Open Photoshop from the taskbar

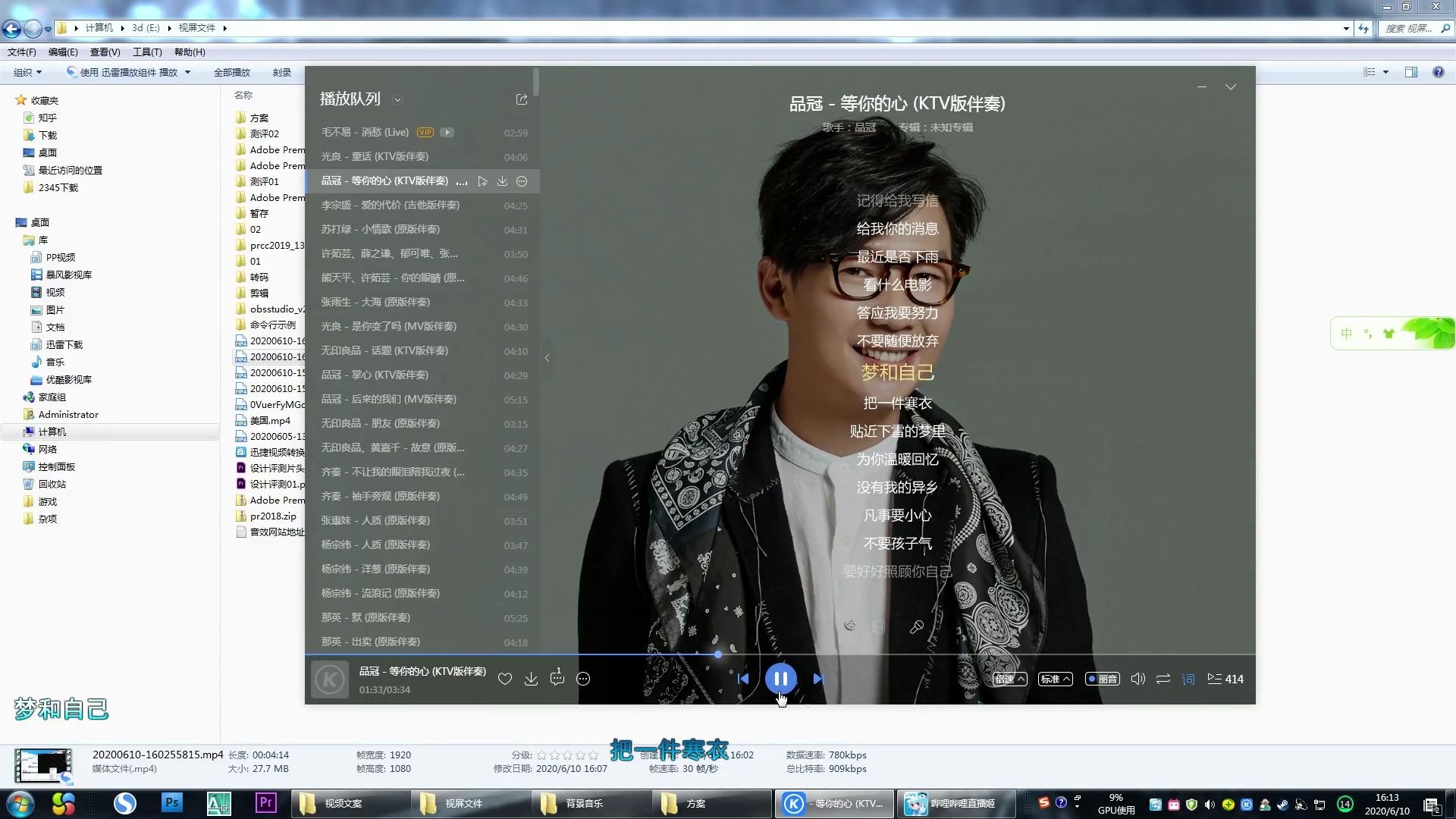(172, 803)
